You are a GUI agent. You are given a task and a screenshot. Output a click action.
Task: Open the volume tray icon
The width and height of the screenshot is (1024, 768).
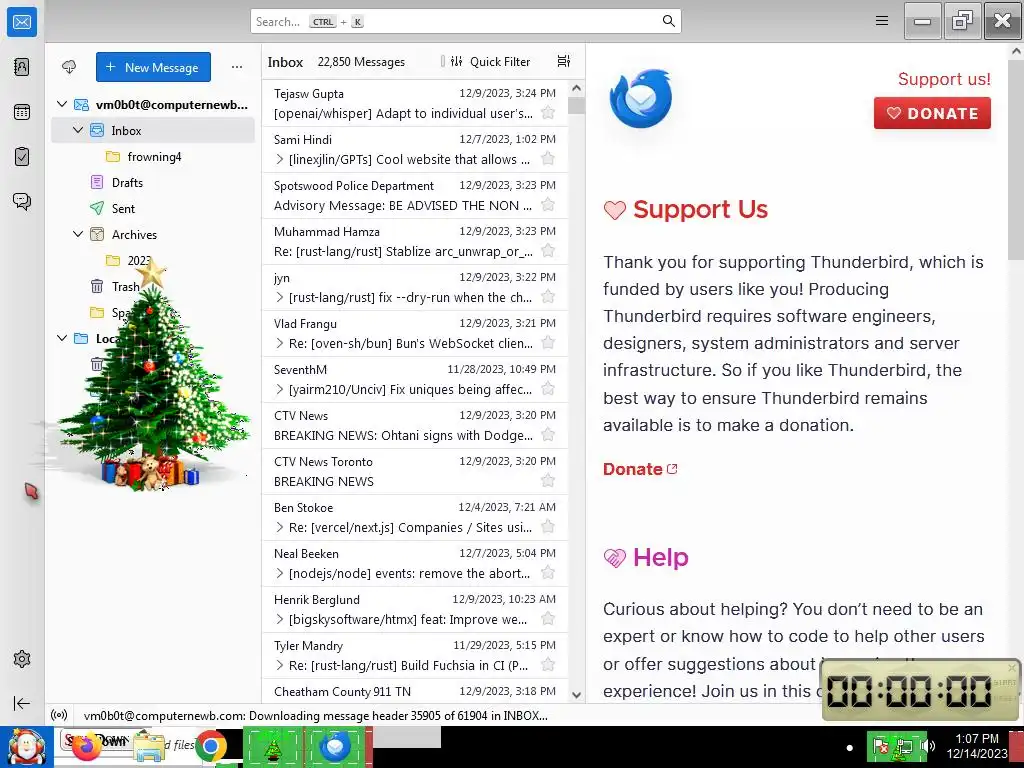click(x=928, y=746)
